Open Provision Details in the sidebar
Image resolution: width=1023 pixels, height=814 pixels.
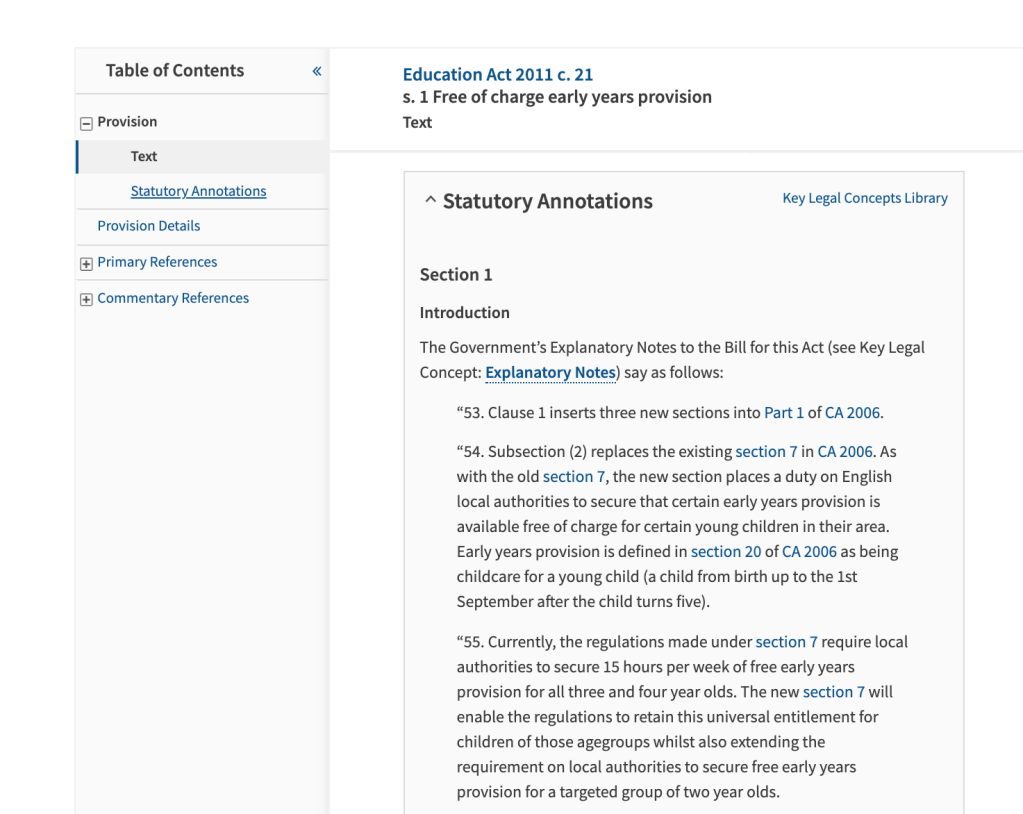point(148,226)
